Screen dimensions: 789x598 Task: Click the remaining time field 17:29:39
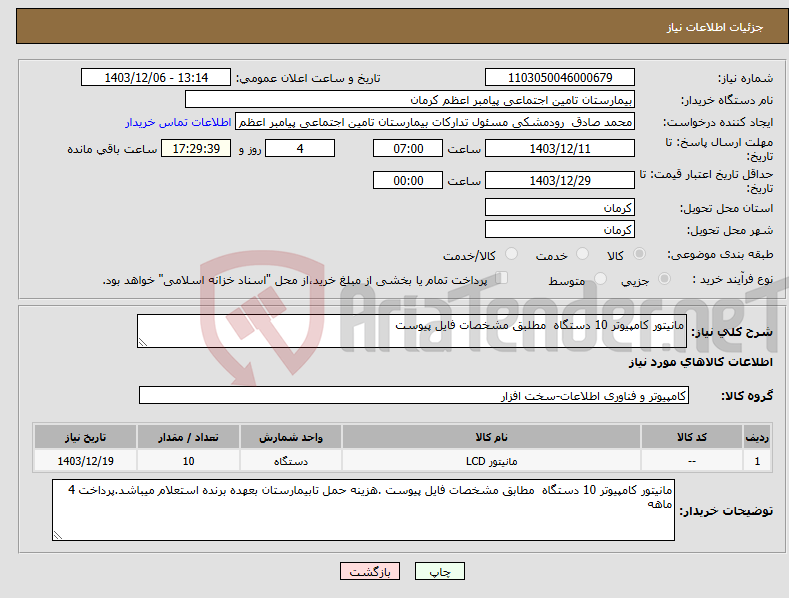(x=196, y=148)
